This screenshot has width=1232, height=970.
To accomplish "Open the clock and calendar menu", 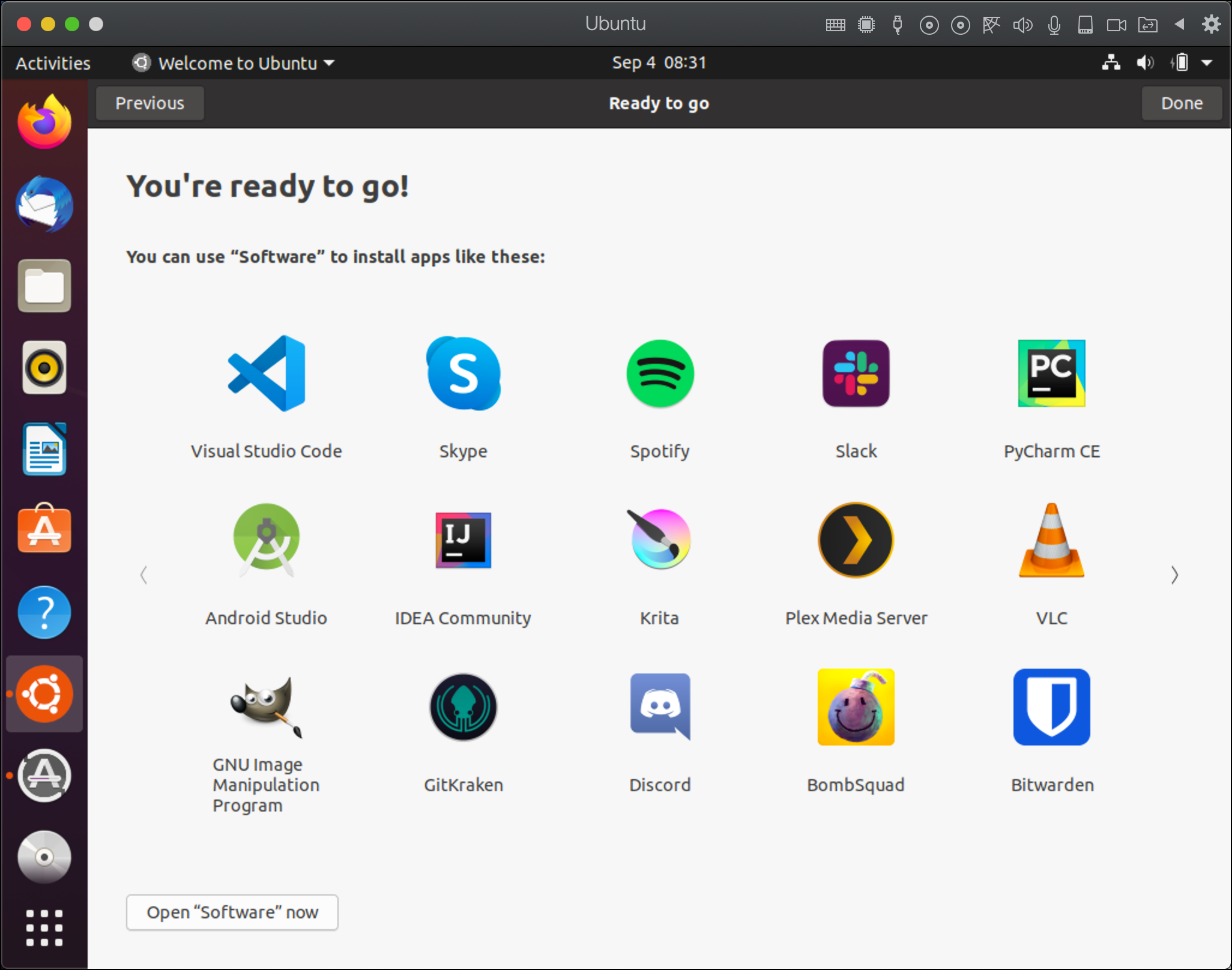I will tap(659, 63).
